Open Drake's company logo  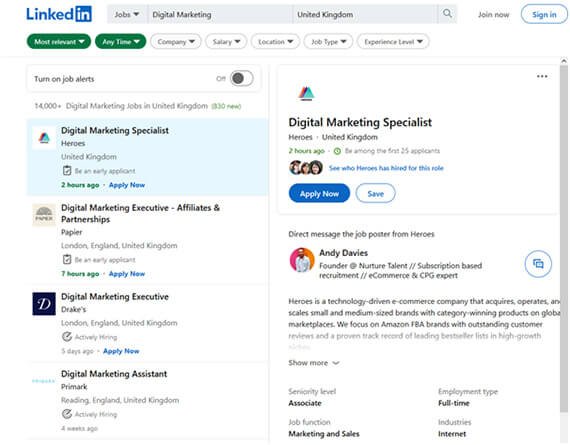coord(44,304)
